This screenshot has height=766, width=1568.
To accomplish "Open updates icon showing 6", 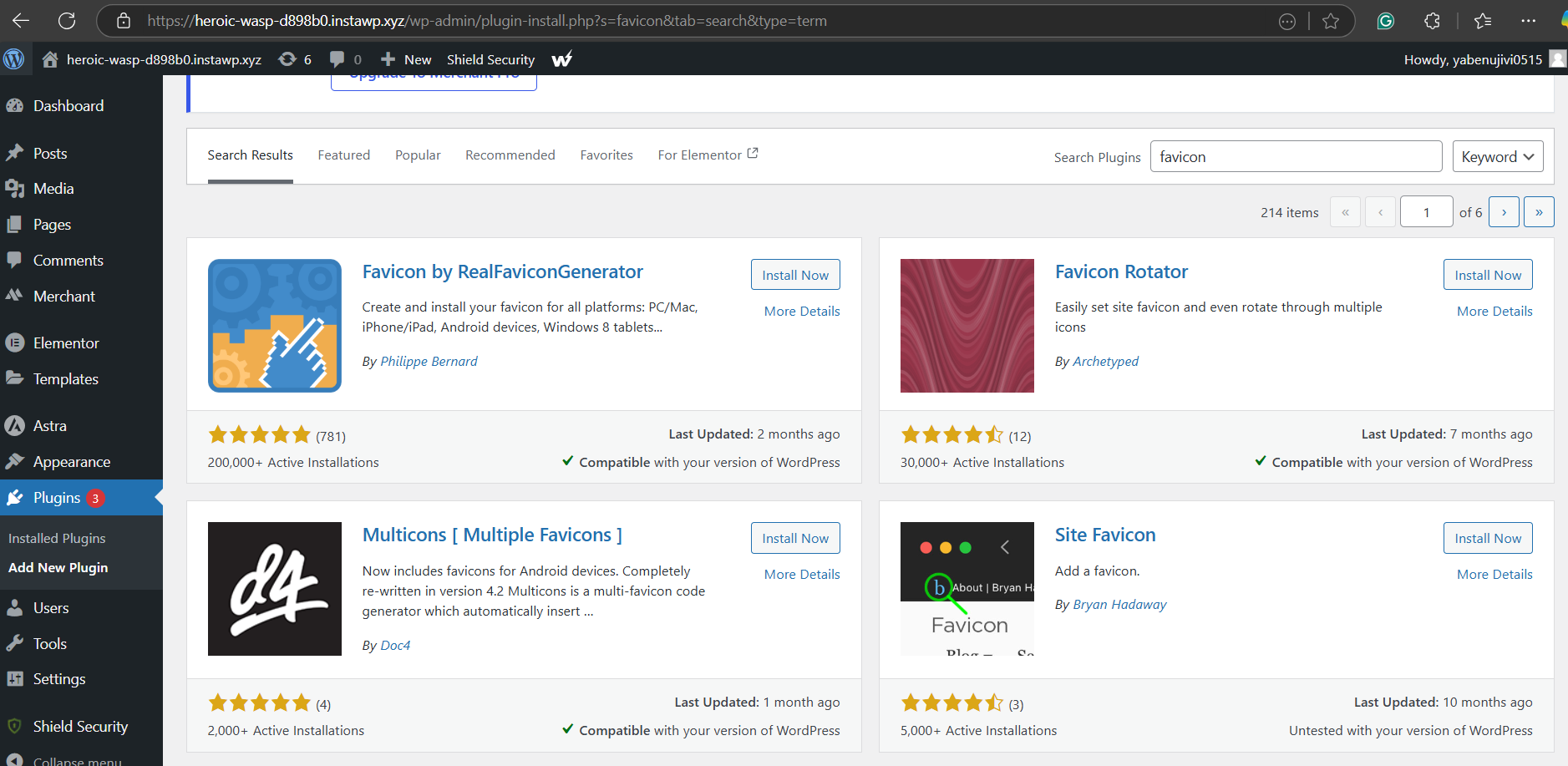I will coord(296,59).
